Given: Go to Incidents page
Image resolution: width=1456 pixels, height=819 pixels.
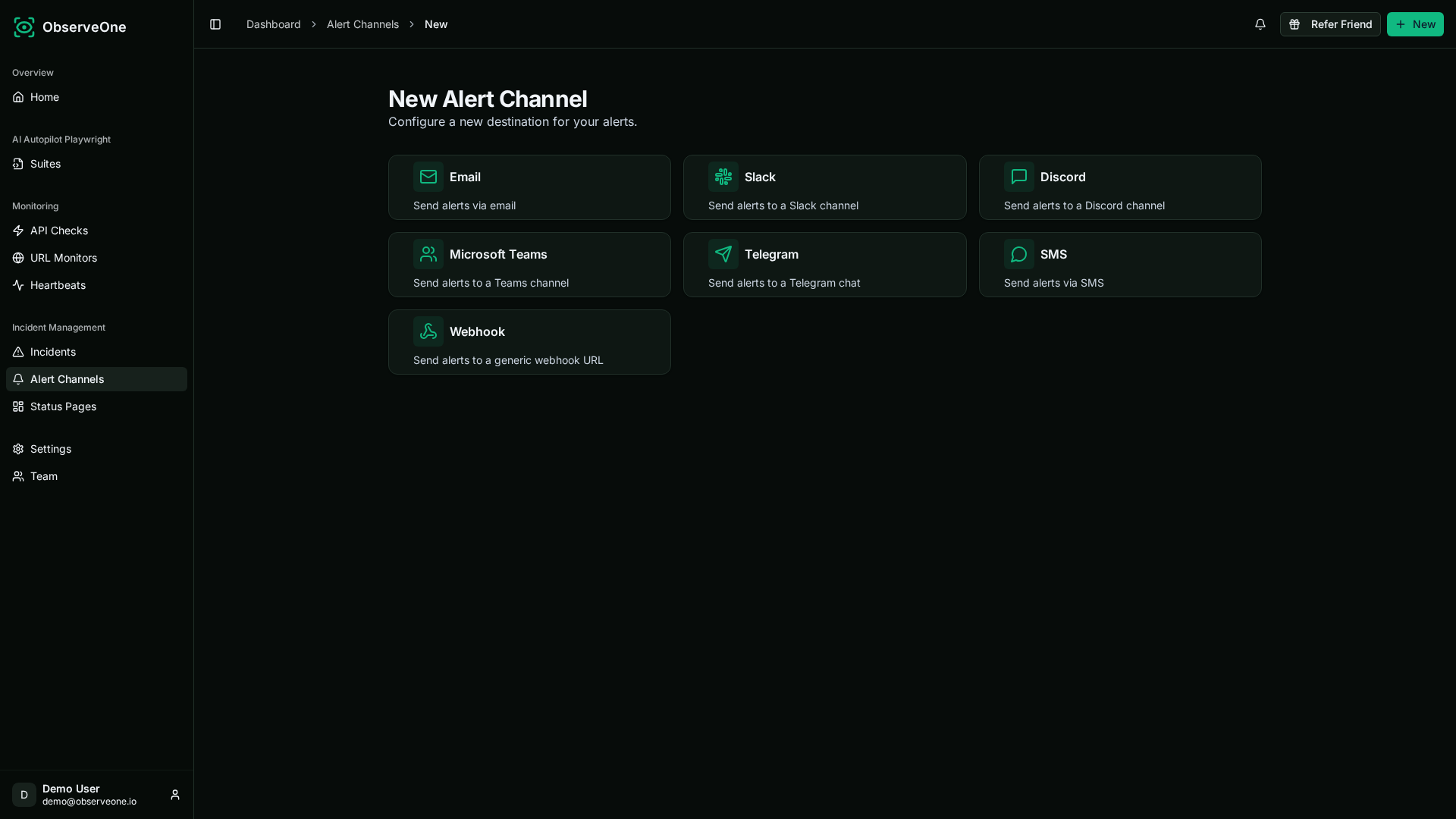Looking at the screenshot, I should tap(96, 352).
